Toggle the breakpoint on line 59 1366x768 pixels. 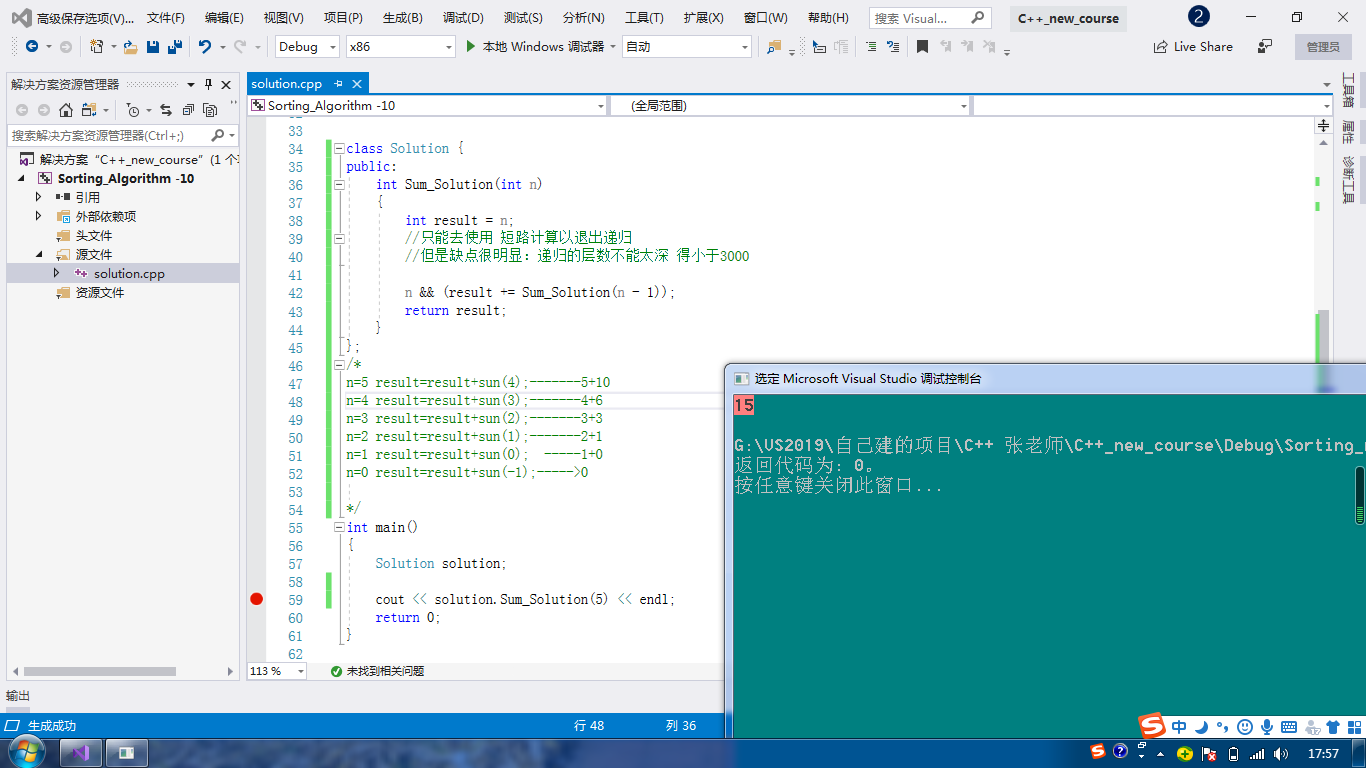pyautogui.click(x=256, y=599)
